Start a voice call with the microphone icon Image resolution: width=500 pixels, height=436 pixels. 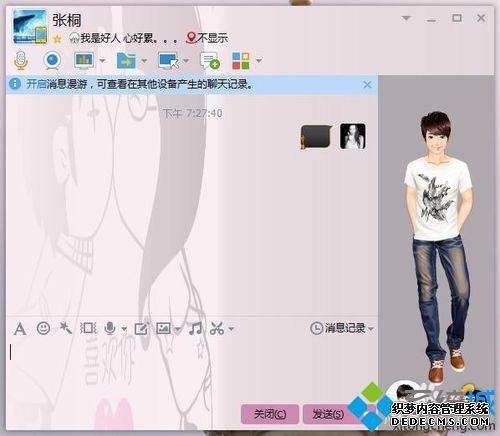tap(21, 61)
